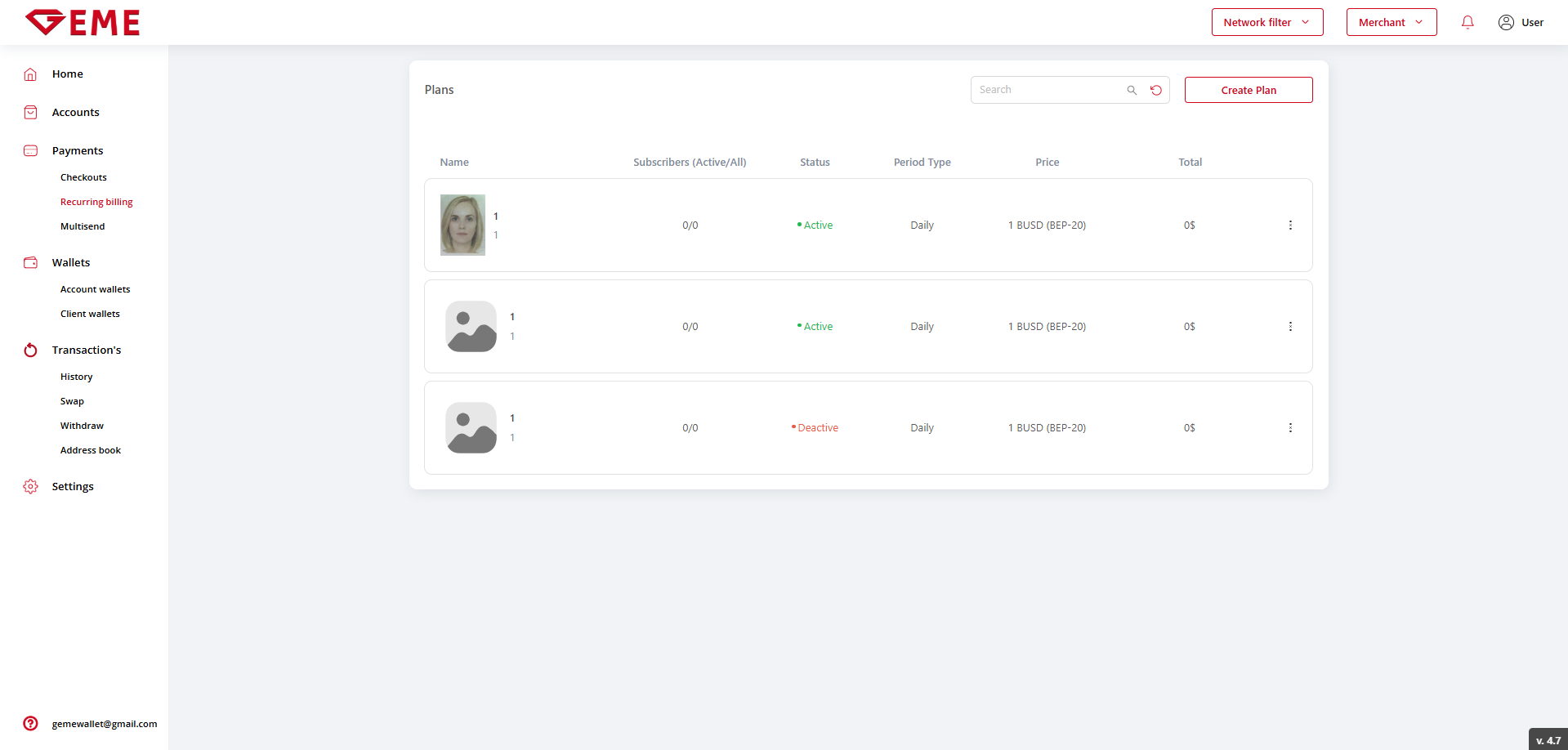Click the gemewallet@gmail.com support link

click(105, 724)
